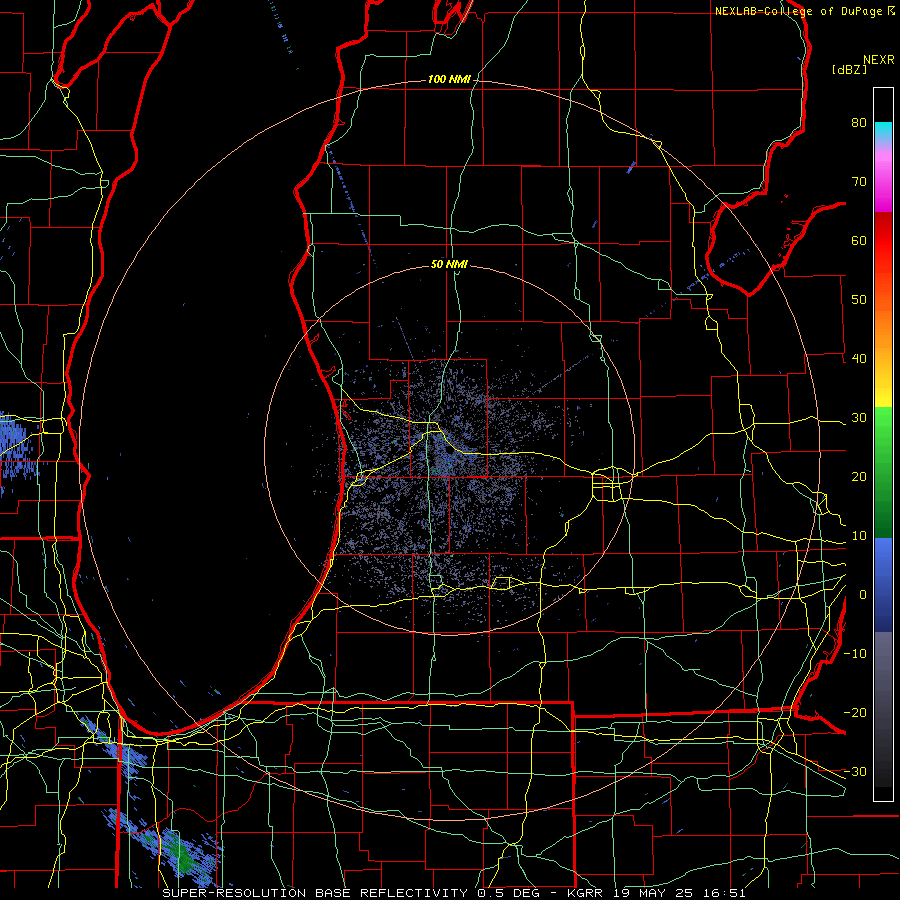Click the -30 dBZ scale value
Image resolution: width=900 pixels, height=900 pixels.
(x=855, y=771)
